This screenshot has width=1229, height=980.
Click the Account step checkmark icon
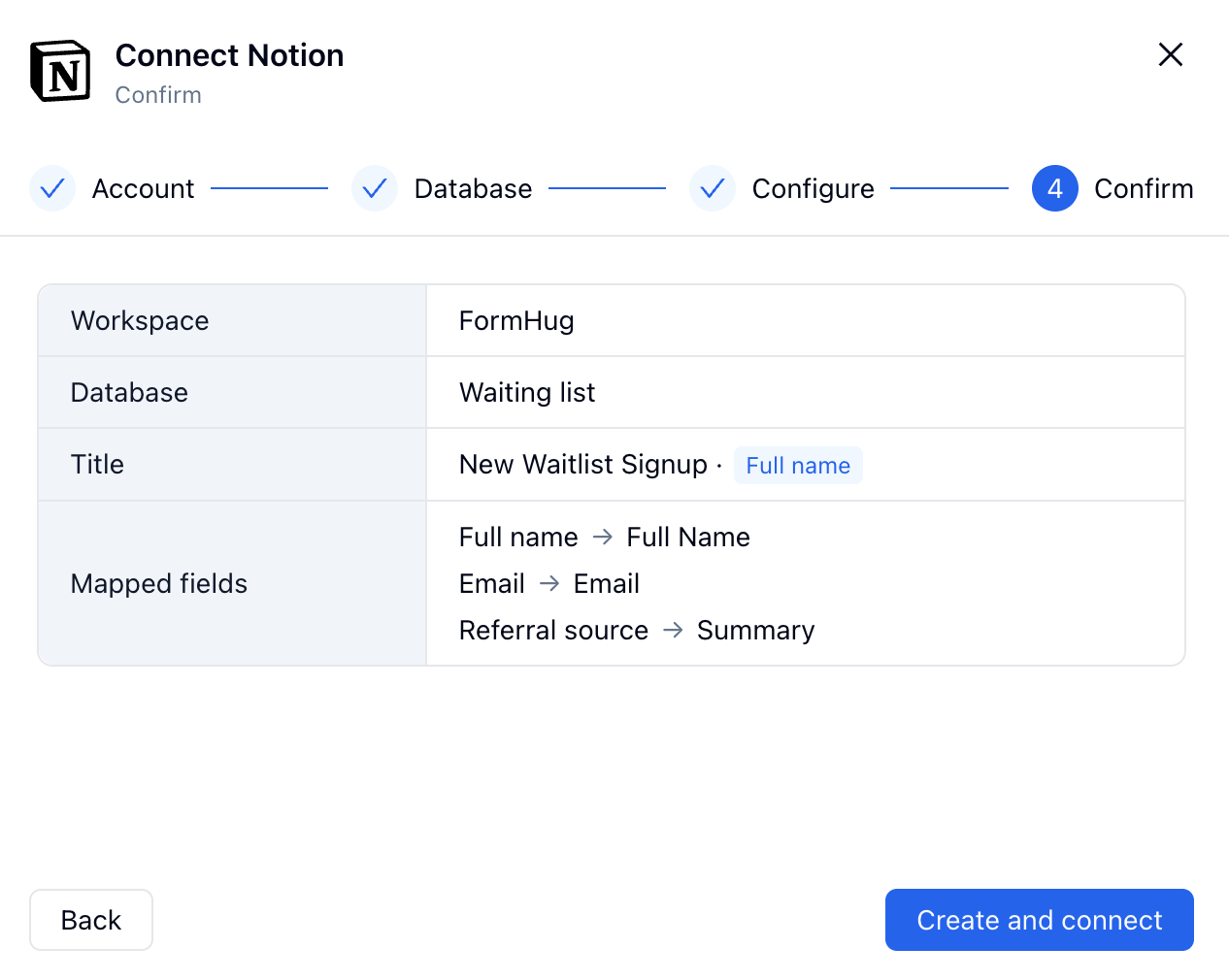(x=52, y=188)
